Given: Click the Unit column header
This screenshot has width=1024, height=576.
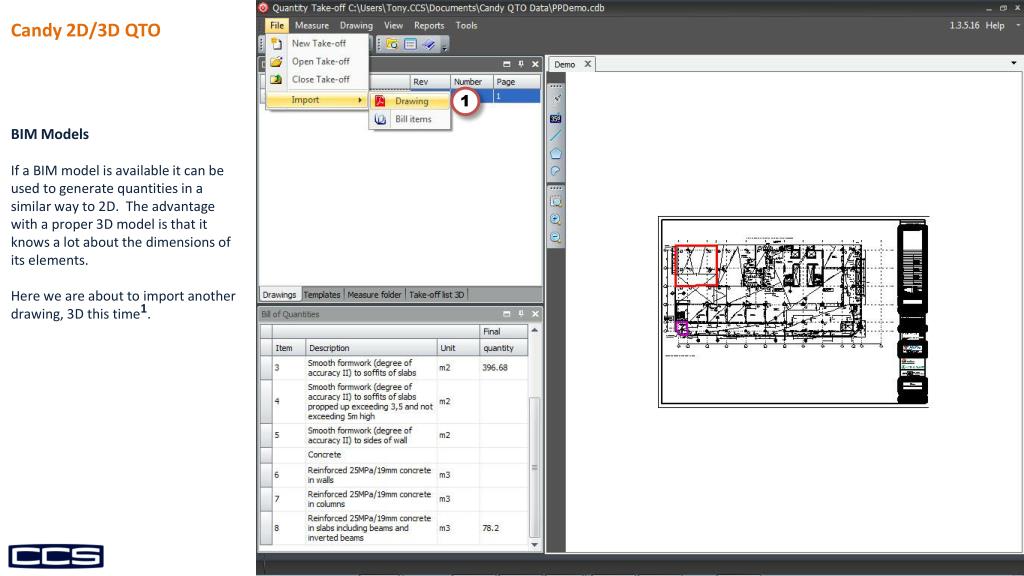Looking at the screenshot, I should pos(458,348).
